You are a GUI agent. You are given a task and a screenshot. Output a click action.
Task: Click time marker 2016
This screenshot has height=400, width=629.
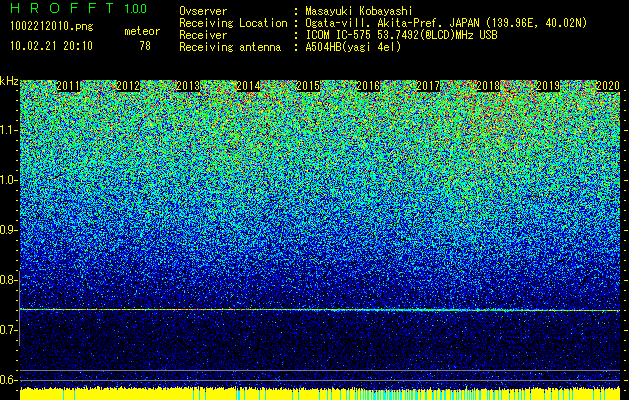(x=368, y=86)
